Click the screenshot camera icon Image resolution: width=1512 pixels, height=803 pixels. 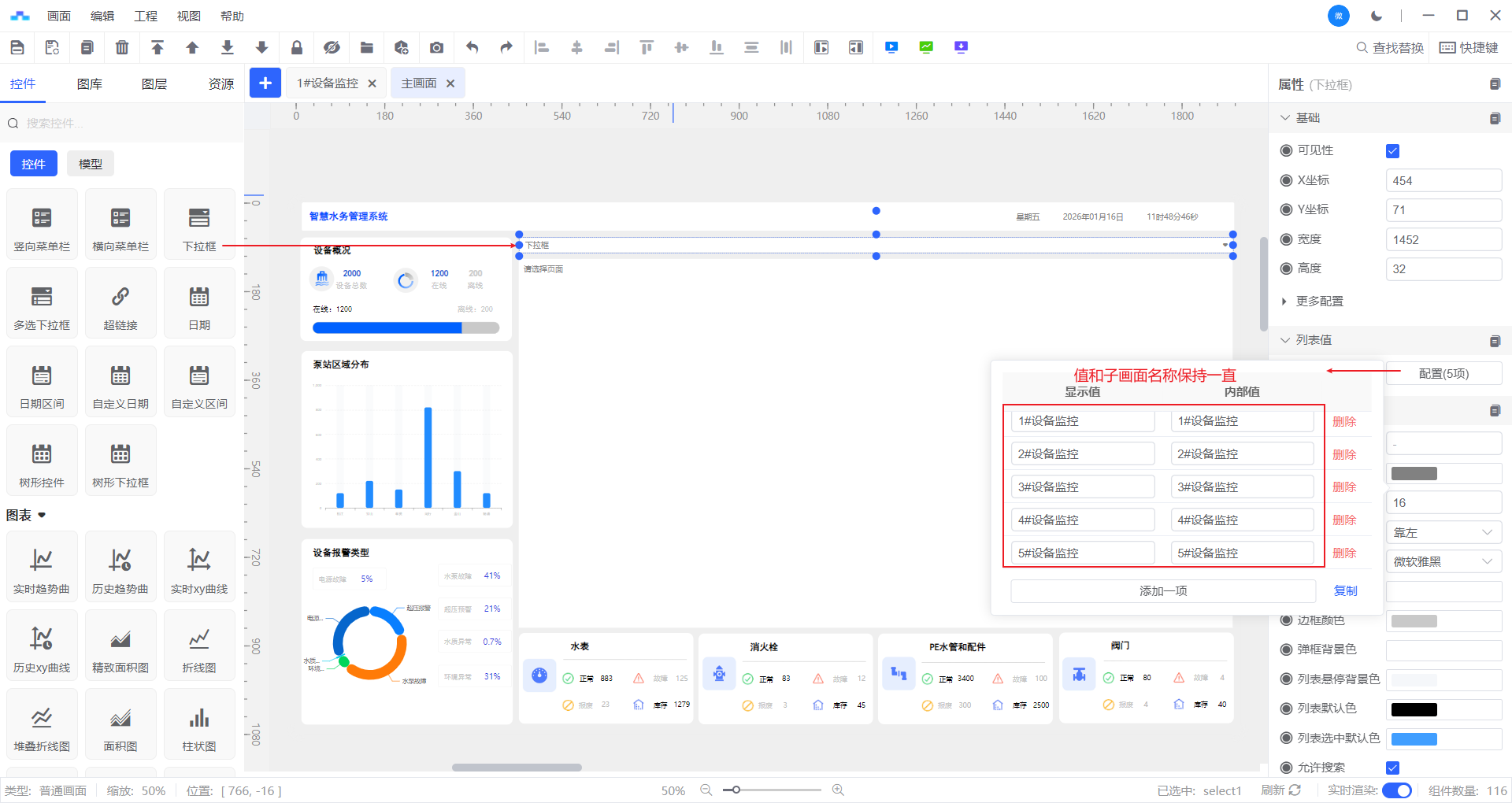pyautogui.click(x=436, y=47)
